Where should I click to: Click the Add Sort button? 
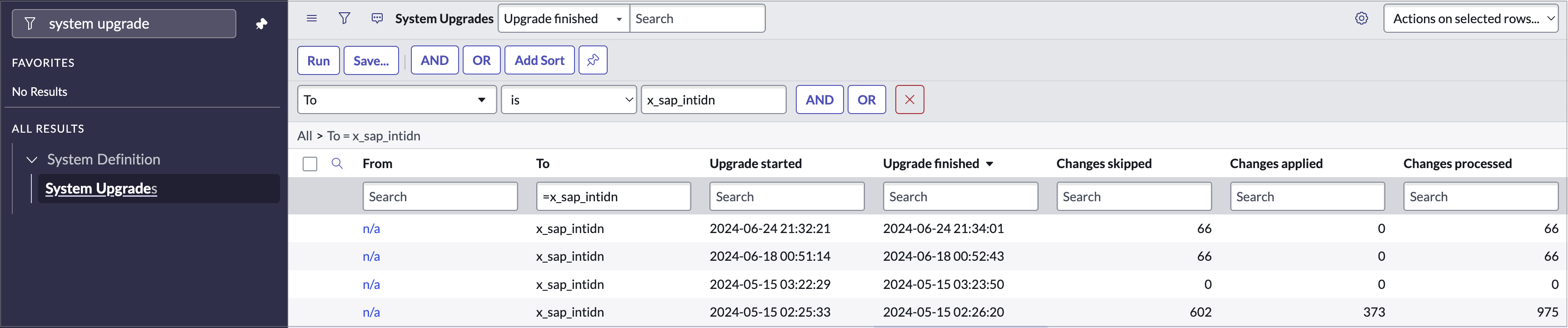point(539,60)
